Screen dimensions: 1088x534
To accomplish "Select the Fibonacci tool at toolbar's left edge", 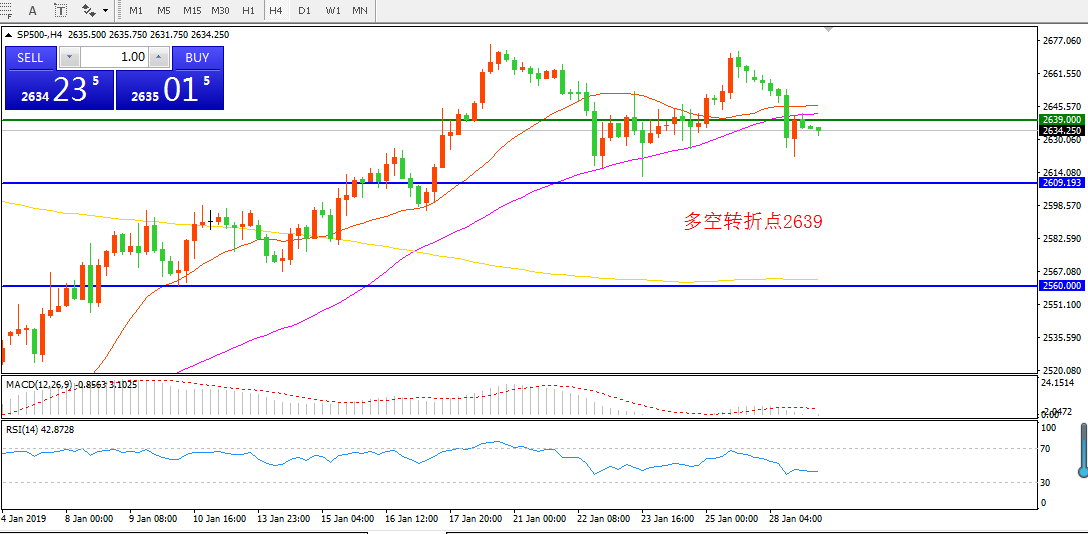I will (x=6, y=10).
